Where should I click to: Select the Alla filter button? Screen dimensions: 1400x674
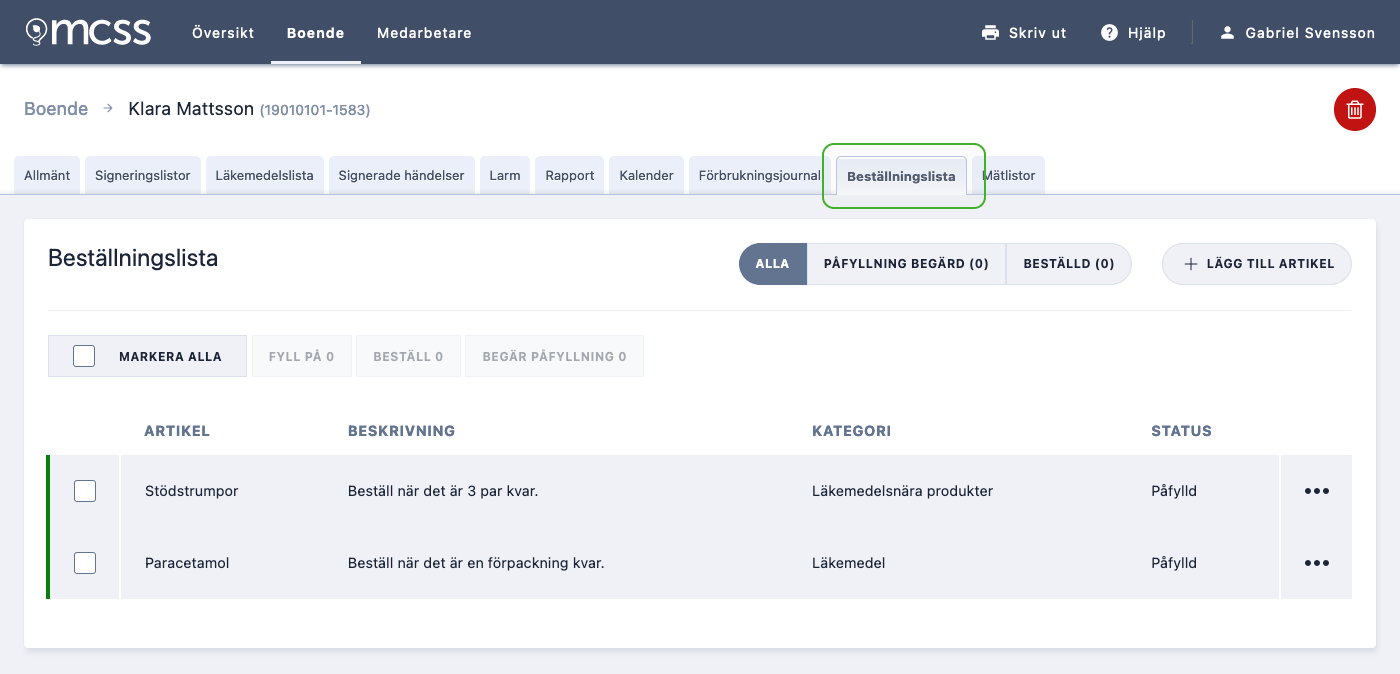point(773,264)
